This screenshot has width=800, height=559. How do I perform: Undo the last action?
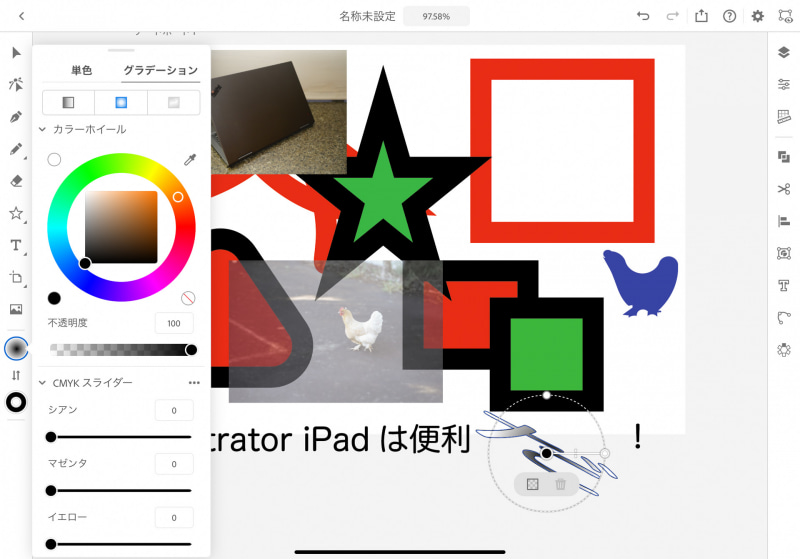coord(643,16)
